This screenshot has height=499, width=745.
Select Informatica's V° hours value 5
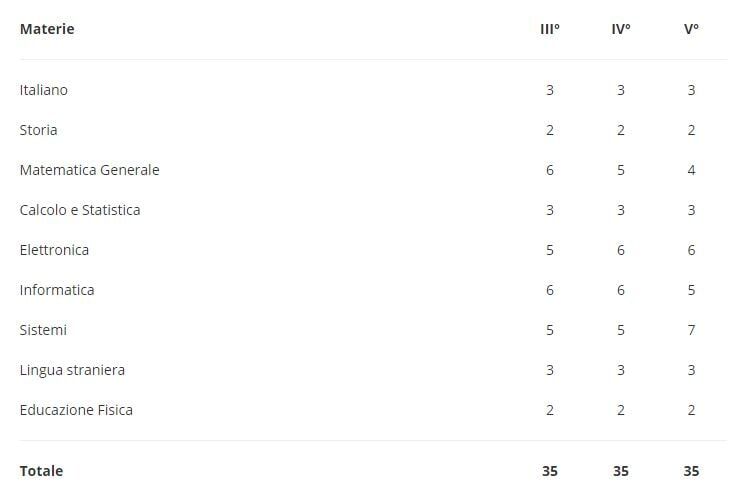tap(691, 290)
